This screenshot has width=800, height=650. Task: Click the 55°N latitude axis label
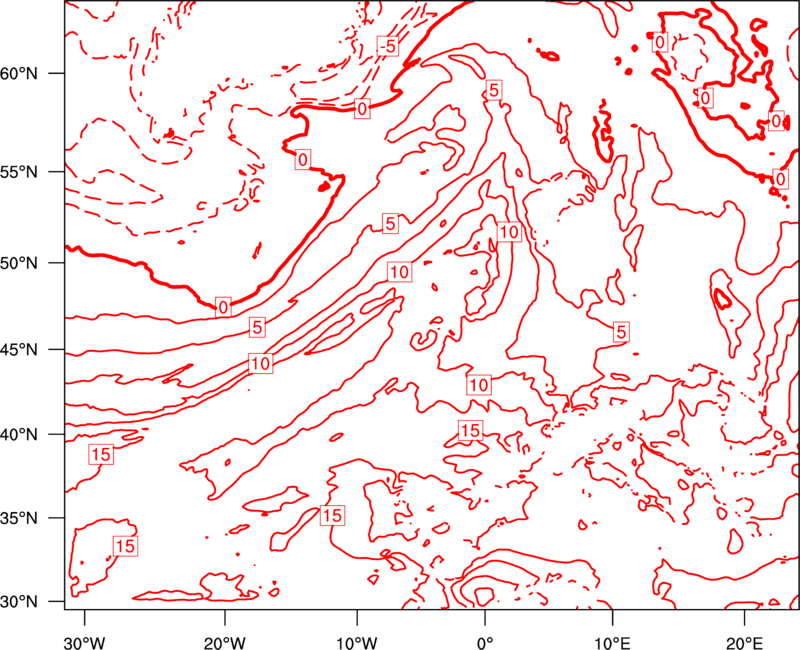point(19,172)
